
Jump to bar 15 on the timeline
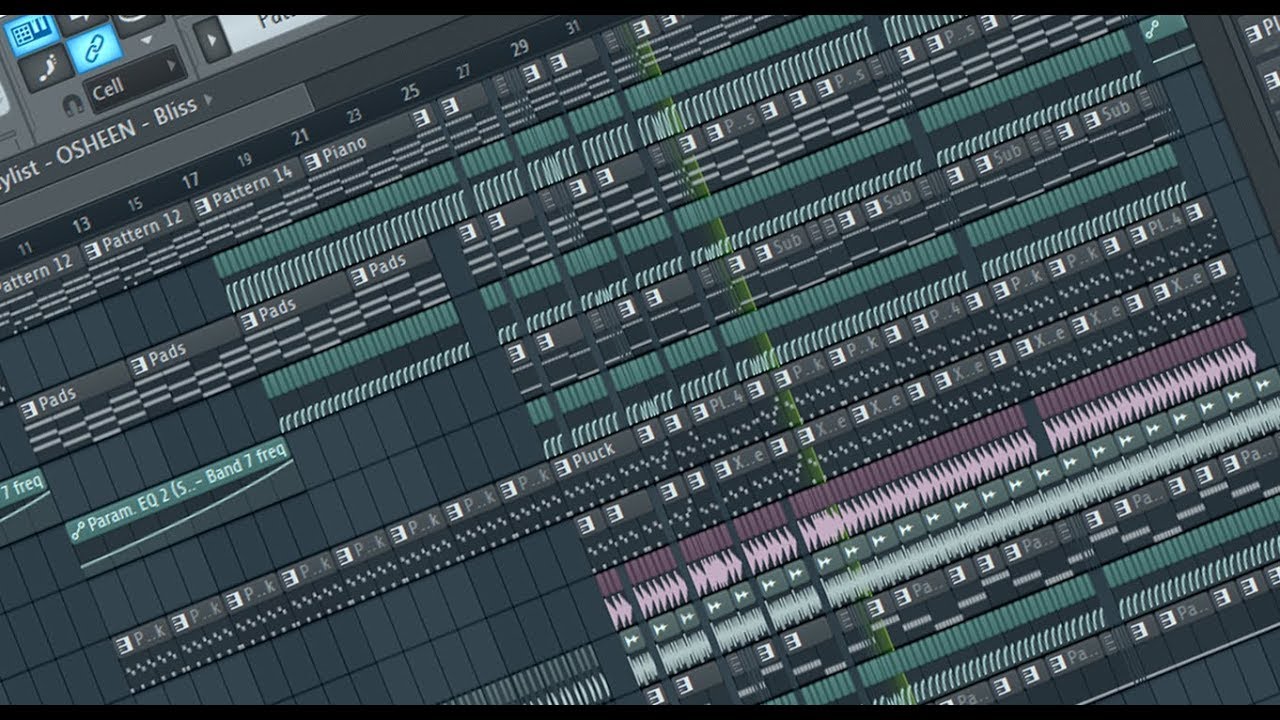[x=135, y=203]
